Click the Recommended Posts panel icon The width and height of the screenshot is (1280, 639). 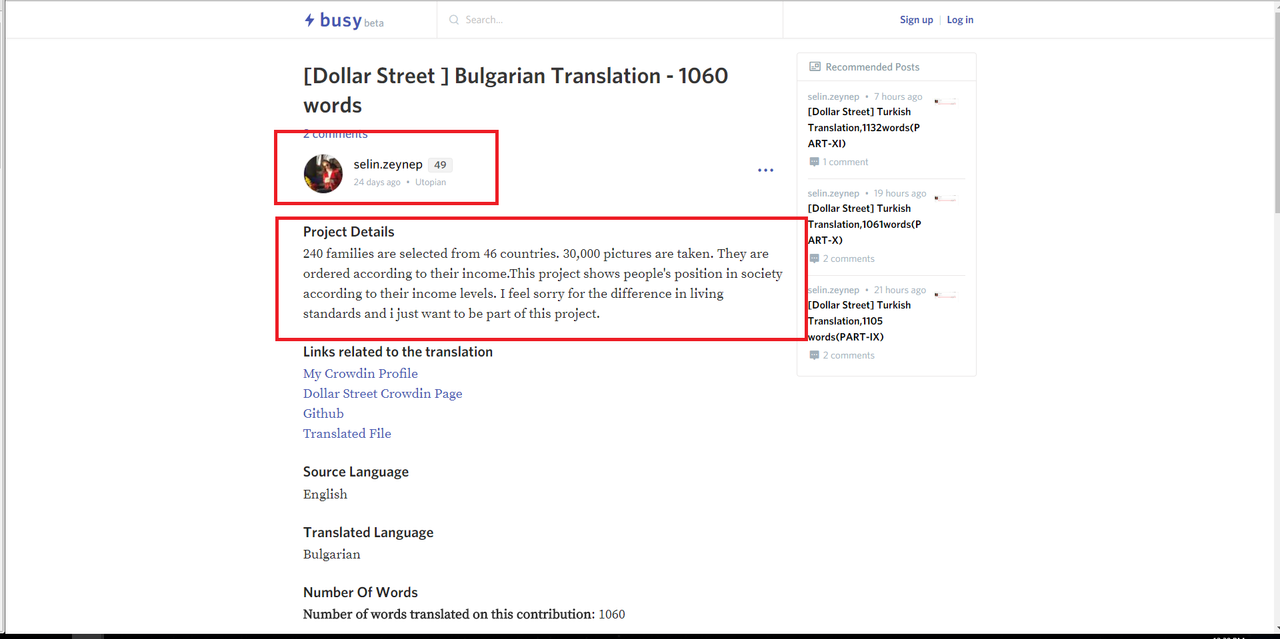[814, 67]
